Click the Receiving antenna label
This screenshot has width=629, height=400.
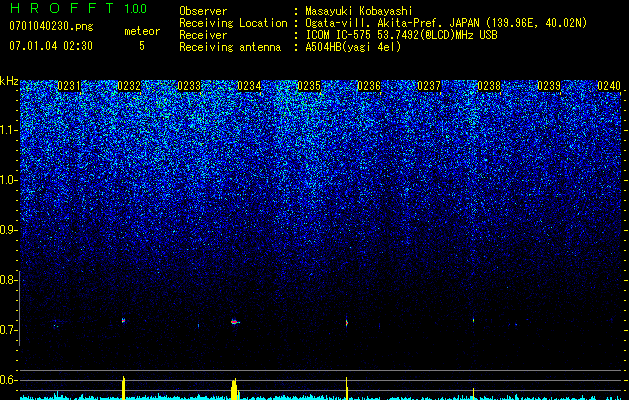pos(230,47)
